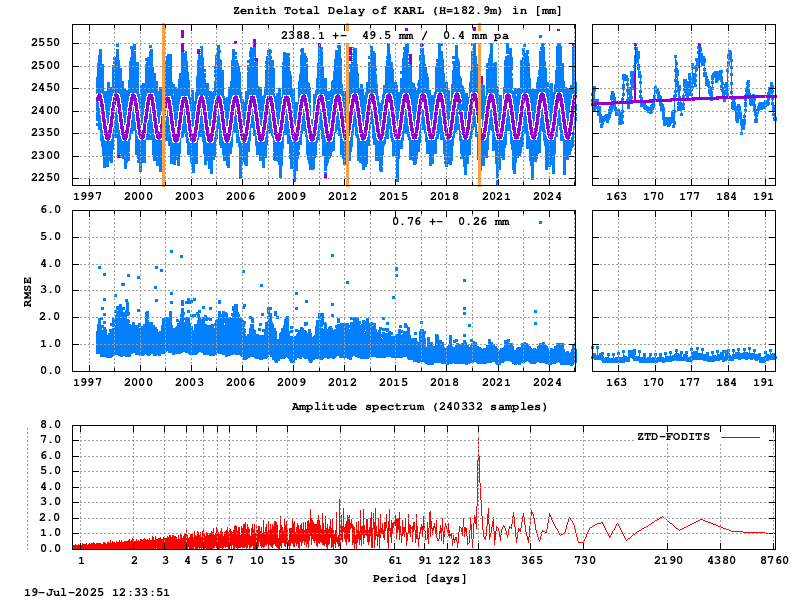The width and height of the screenshot is (800, 600).
Task: Click the '2015' year label under the RMSE plot
Action: pyautogui.click(x=393, y=382)
